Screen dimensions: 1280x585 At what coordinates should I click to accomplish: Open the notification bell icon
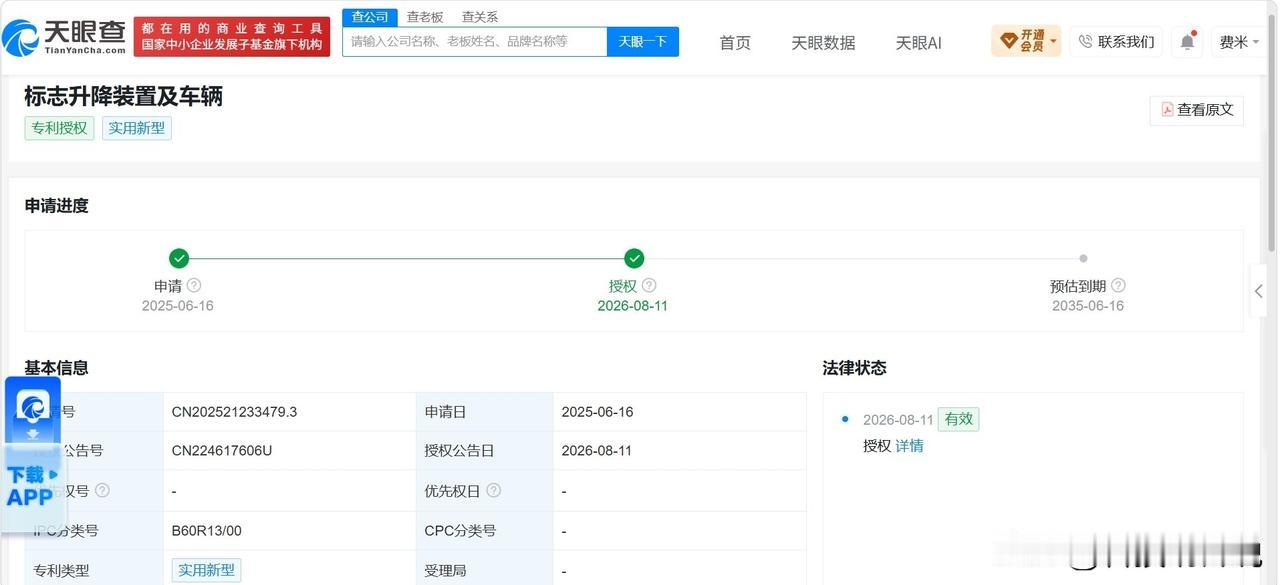[x=1187, y=41]
